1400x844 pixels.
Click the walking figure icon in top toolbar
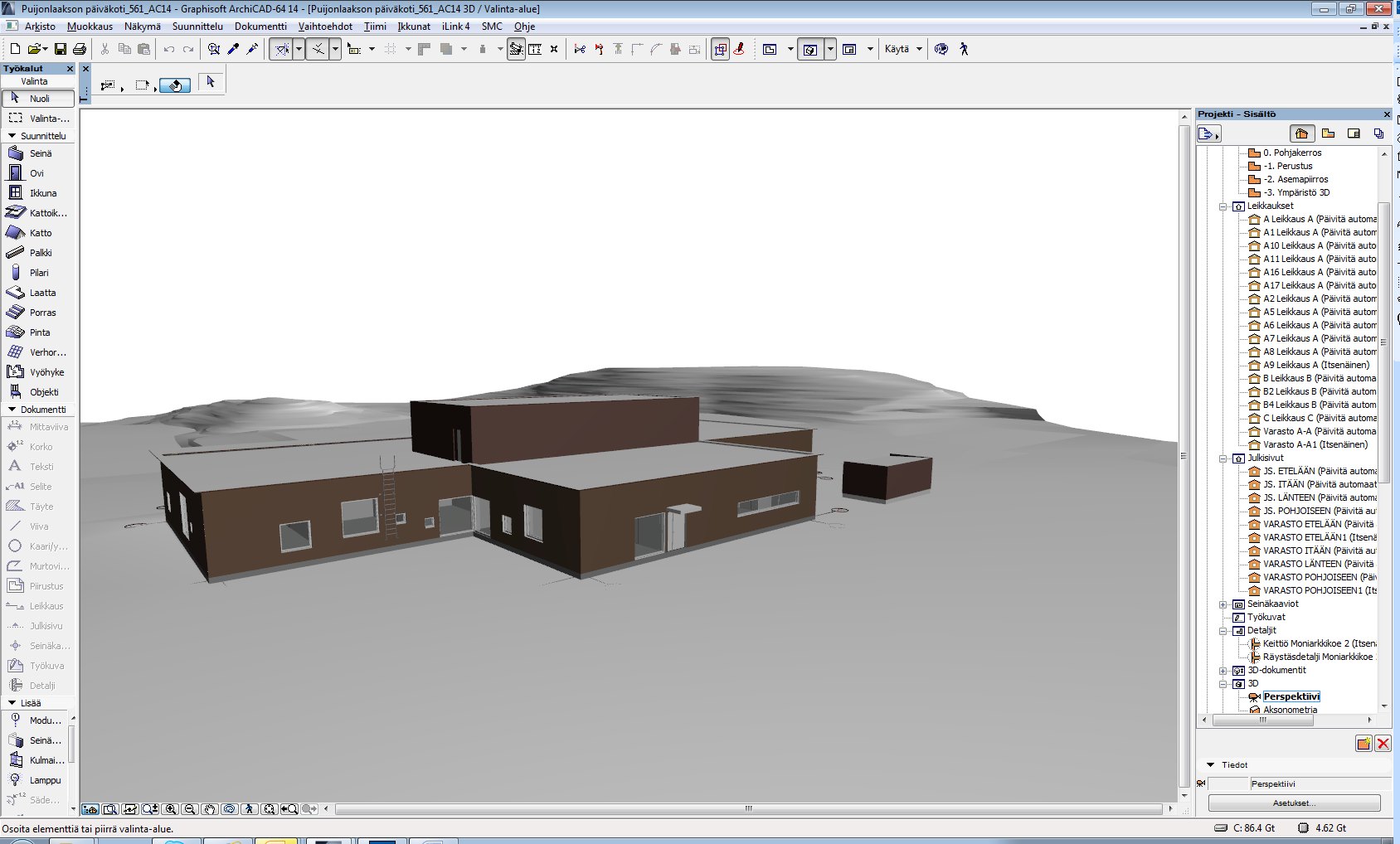(x=964, y=49)
